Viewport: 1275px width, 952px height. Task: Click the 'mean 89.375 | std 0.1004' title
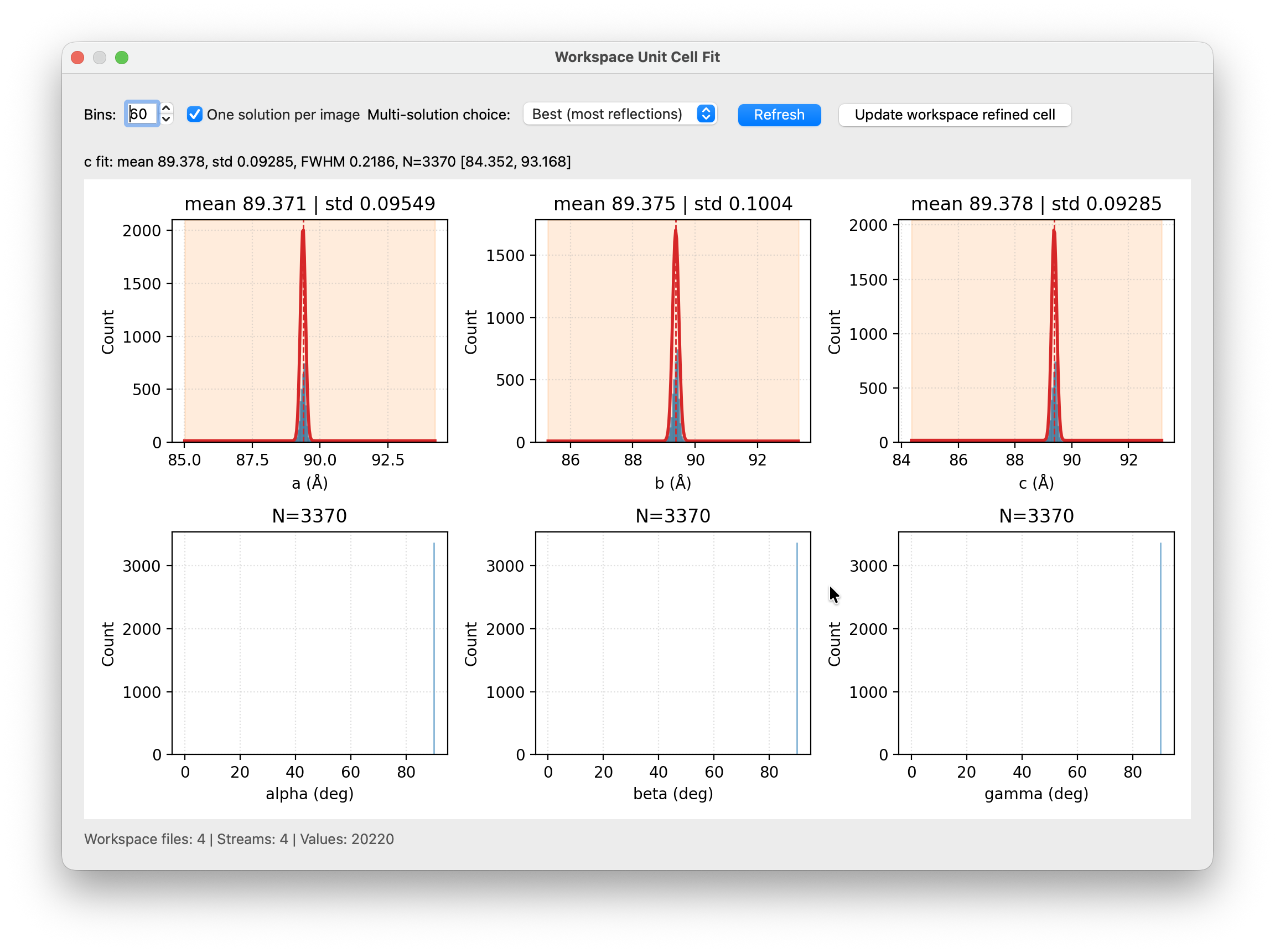pyautogui.click(x=672, y=204)
